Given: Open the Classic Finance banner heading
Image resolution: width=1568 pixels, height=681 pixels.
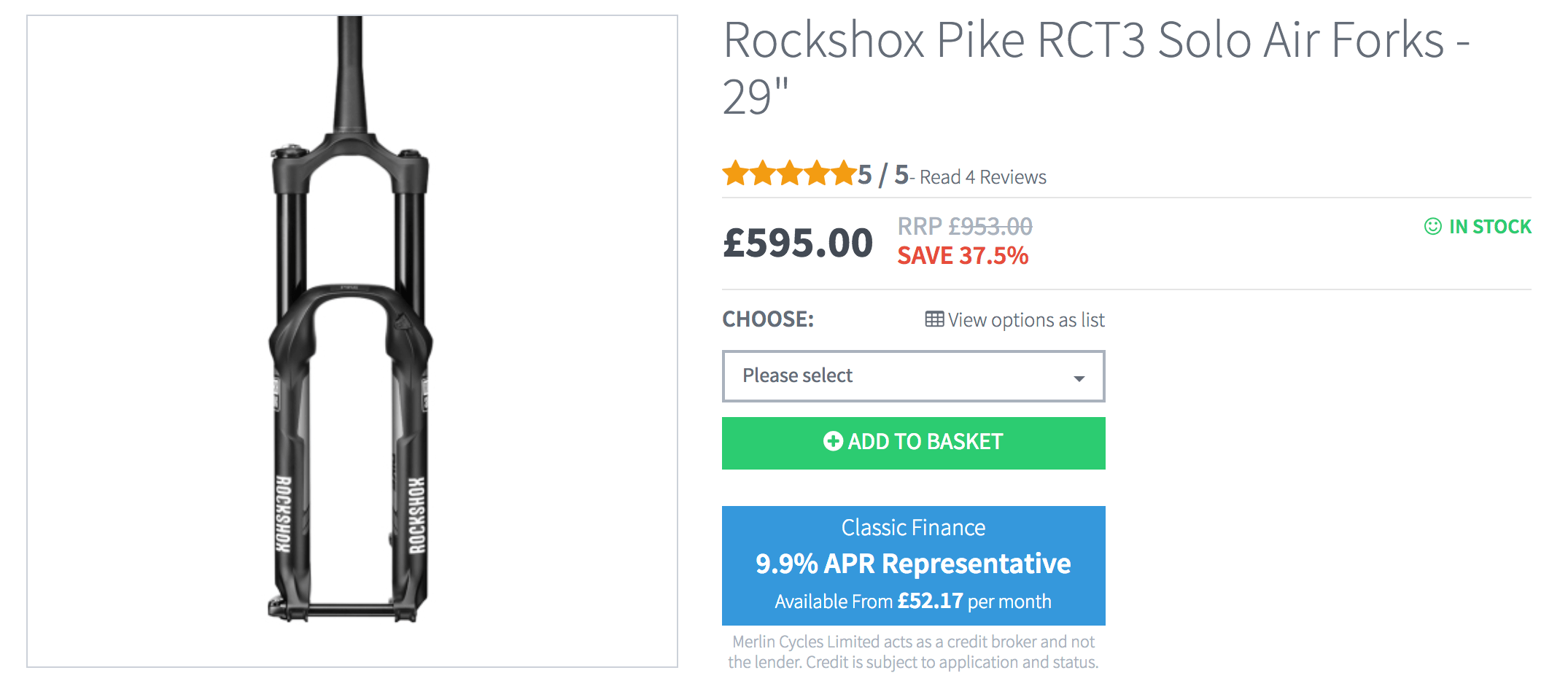Looking at the screenshot, I should click(x=913, y=527).
